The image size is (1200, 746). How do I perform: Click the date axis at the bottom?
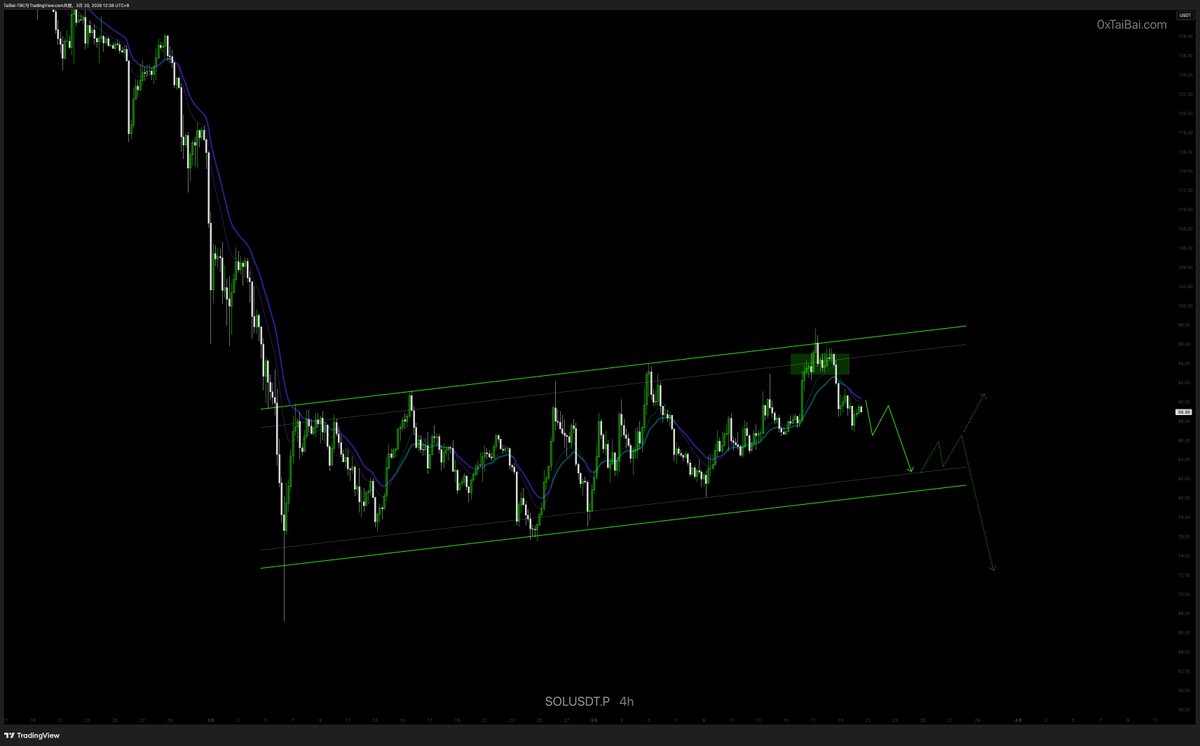[x=585, y=718]
